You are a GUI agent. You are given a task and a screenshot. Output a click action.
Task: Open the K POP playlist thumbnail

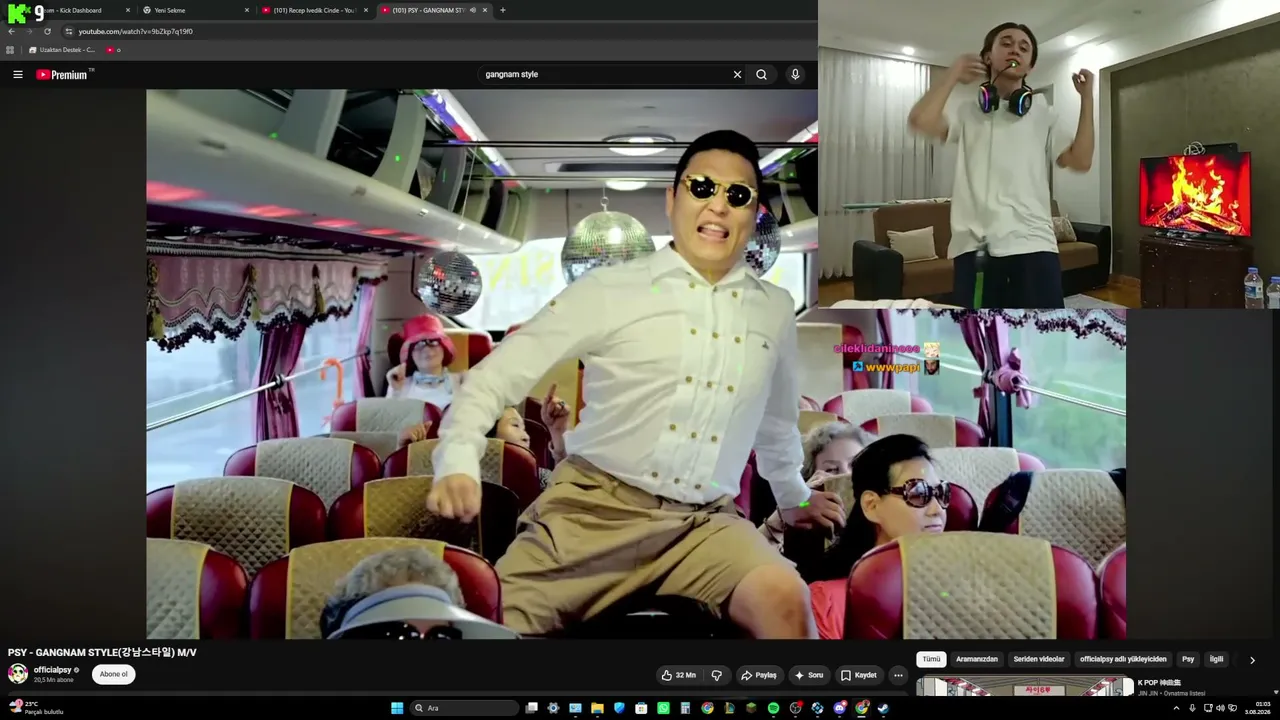[x=1025, y=686]
